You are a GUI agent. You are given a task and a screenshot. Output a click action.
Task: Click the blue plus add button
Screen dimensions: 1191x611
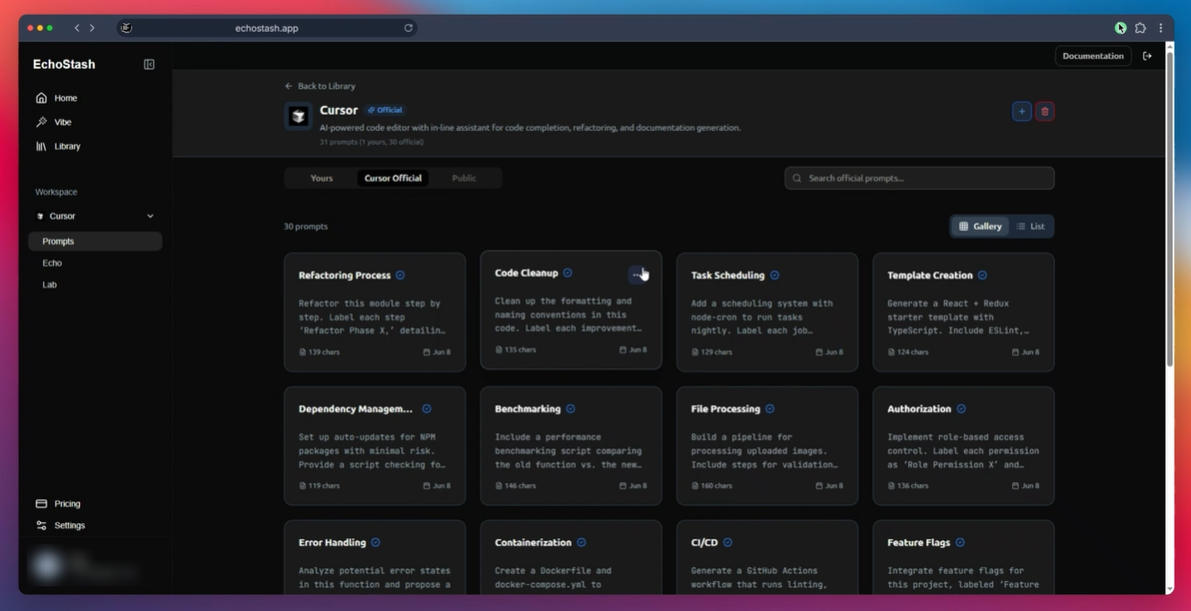(1022, 112)
